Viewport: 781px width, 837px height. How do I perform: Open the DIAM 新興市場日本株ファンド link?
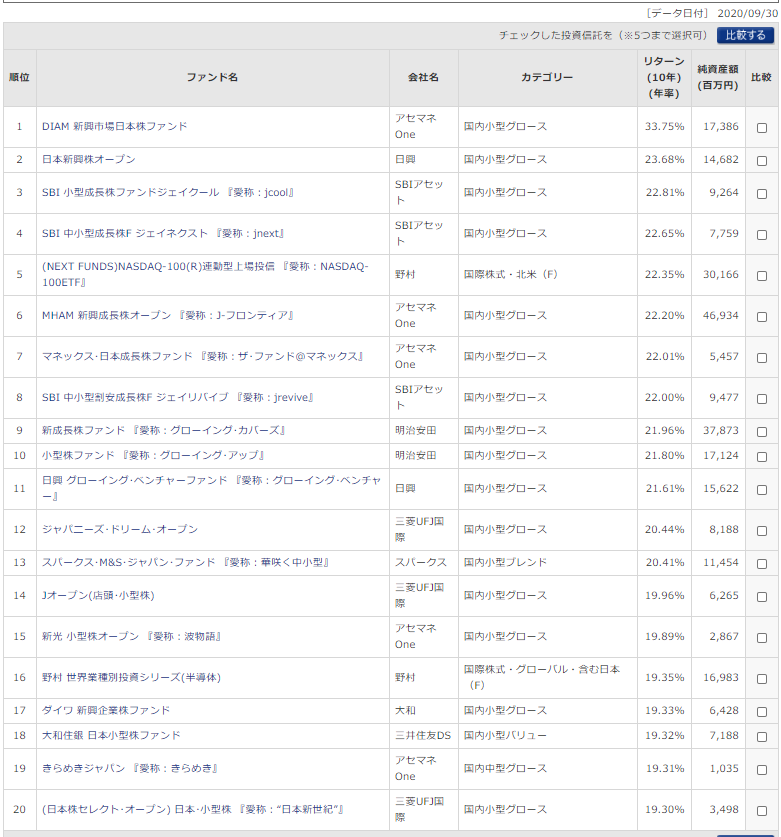click(x=115, y=127)
